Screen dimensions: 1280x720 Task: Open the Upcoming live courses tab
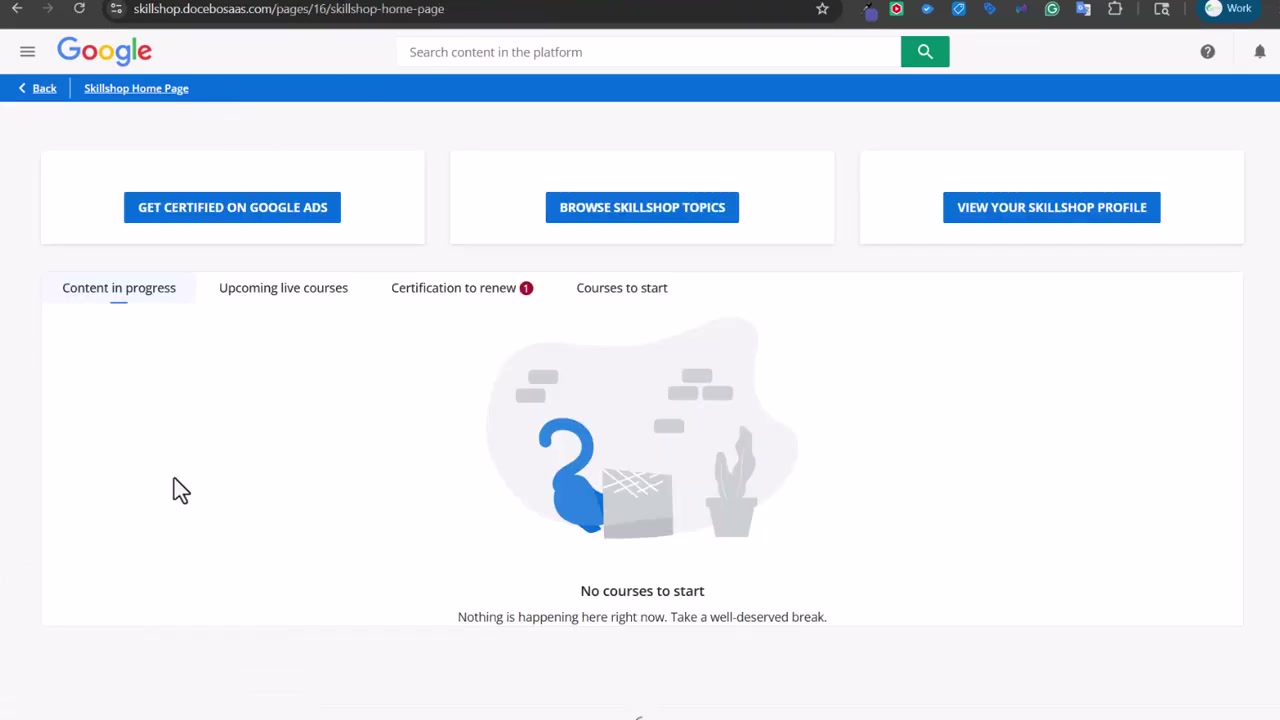coord(283,288)
